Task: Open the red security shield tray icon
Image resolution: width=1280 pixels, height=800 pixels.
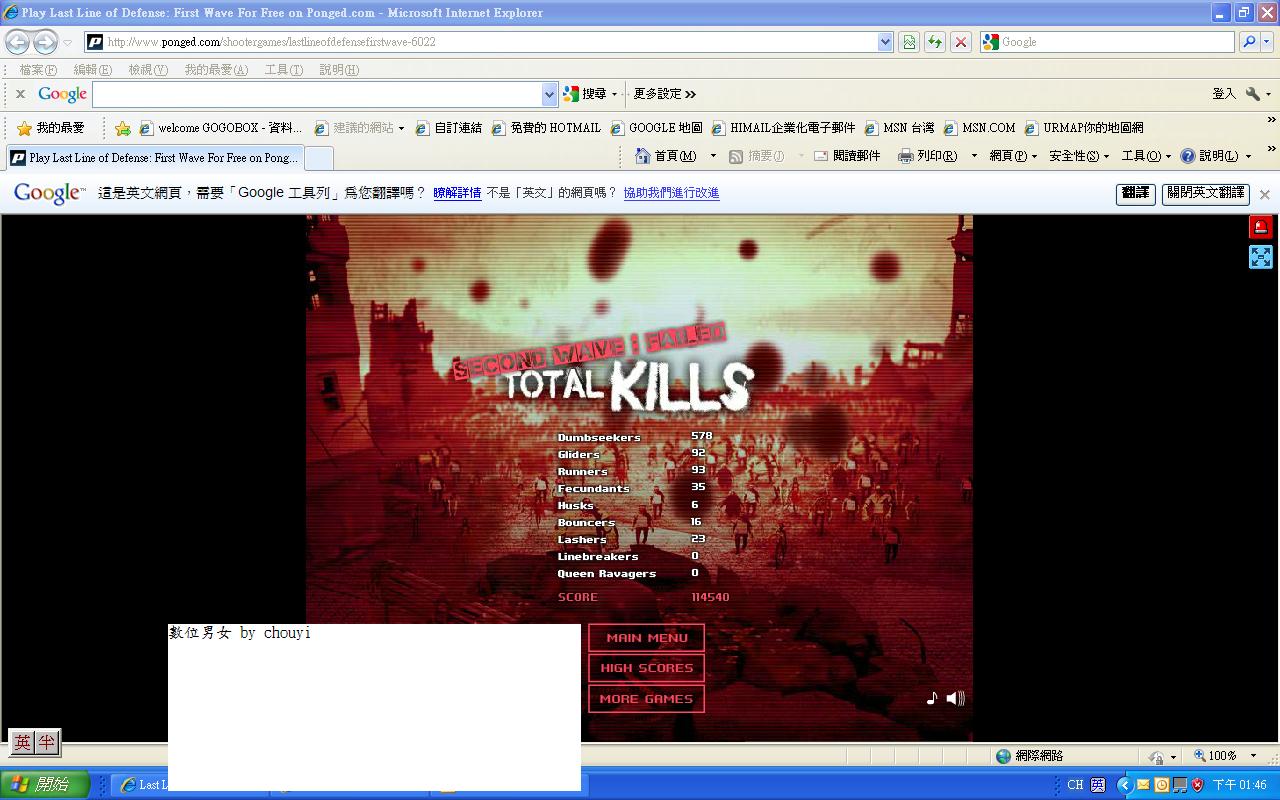Action: pyautogui.click(x=1197, y=785)
